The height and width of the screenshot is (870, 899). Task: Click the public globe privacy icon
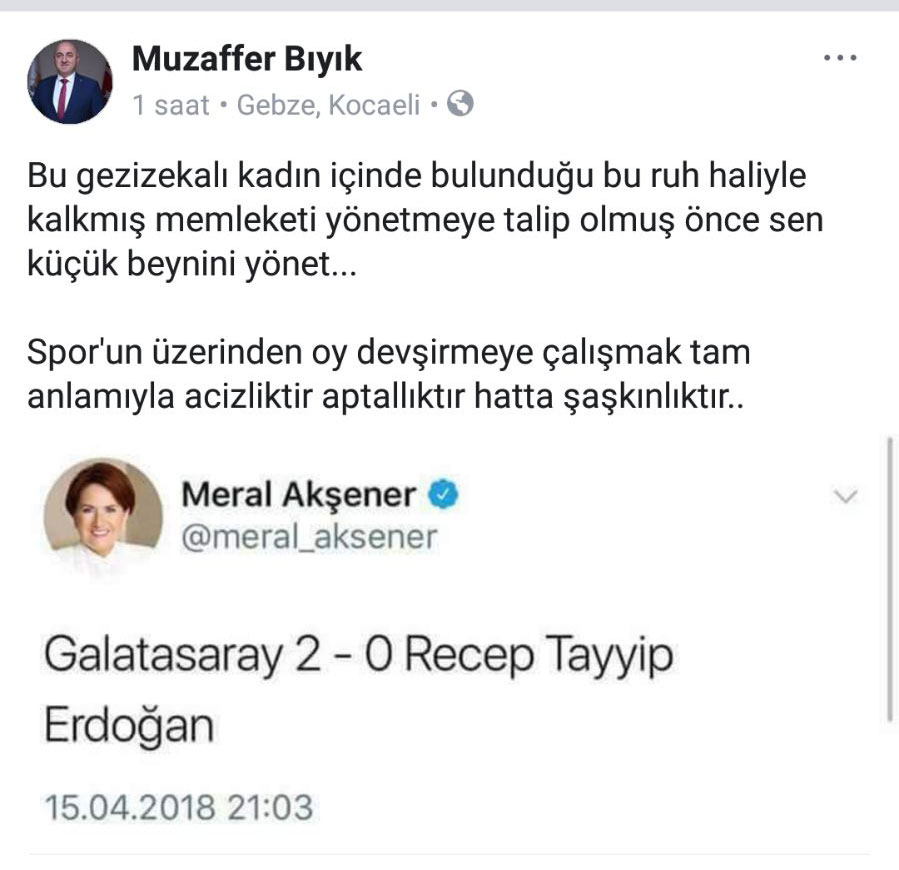point(460,104)
